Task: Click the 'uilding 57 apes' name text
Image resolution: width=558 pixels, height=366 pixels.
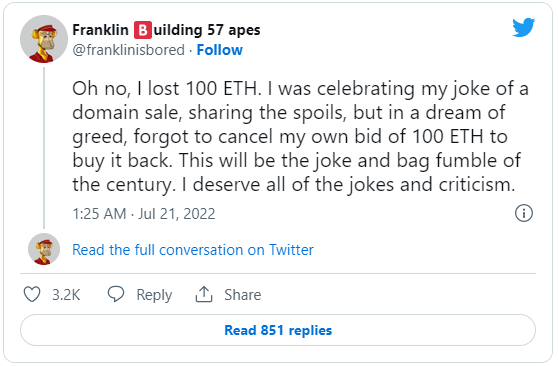Action: [x=207, y=30]
